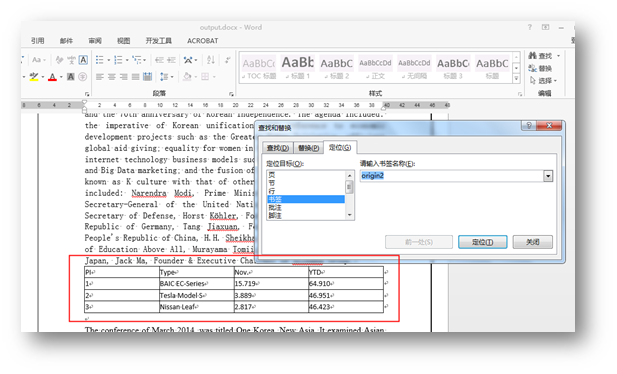The image size is (617, 374).
Task: Align text right
Action: (x=124, y=77)
